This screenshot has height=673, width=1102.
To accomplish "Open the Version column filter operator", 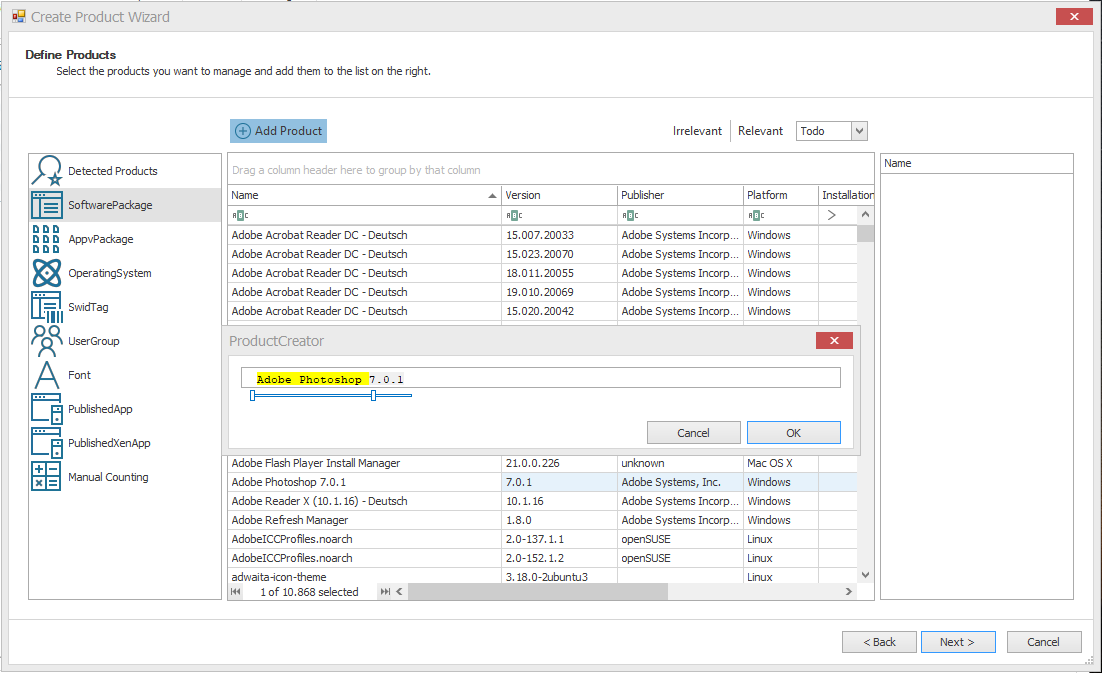I will (x=513, y=215).
